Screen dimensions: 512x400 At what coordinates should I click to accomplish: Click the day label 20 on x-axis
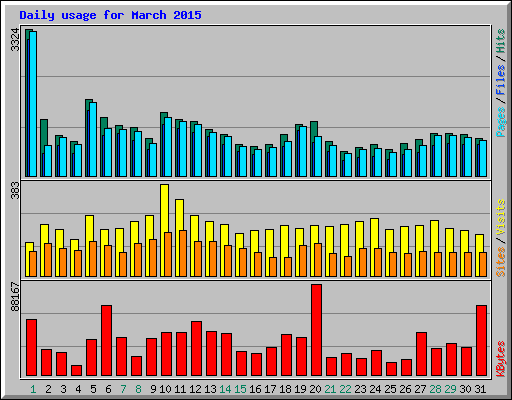[315, 389]
